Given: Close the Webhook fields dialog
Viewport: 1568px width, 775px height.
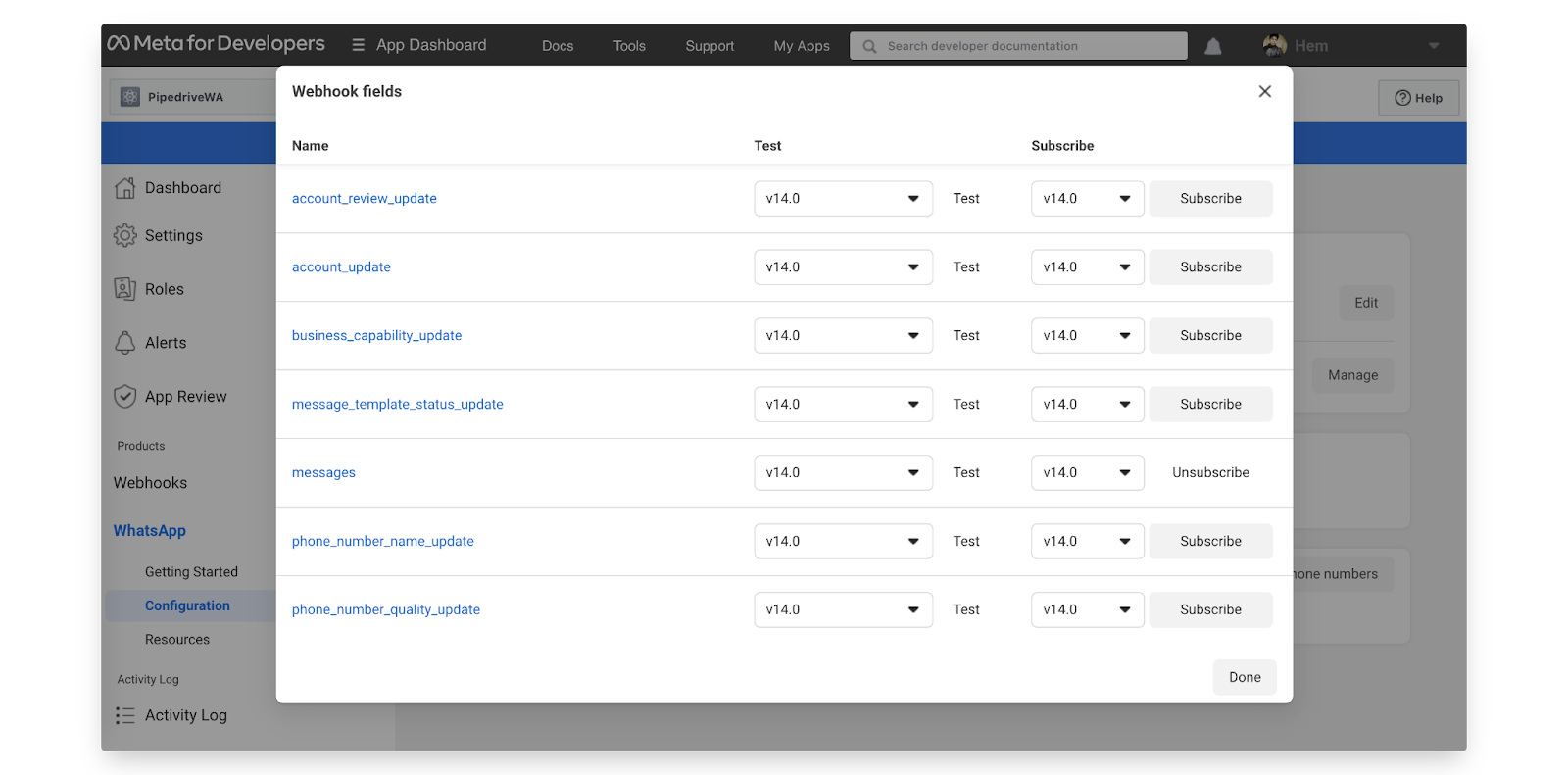Looking at the screenshot, I should coord(1264,91).
